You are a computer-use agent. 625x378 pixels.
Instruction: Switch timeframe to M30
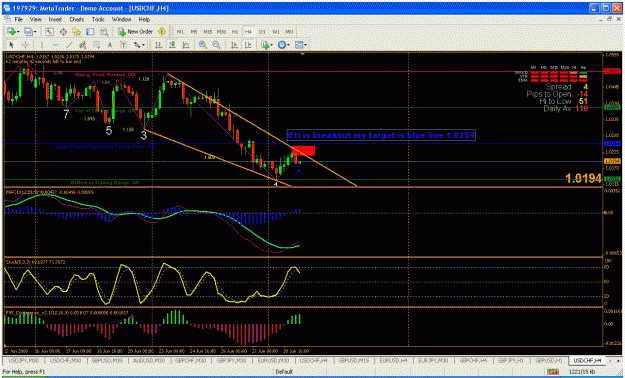221,32
